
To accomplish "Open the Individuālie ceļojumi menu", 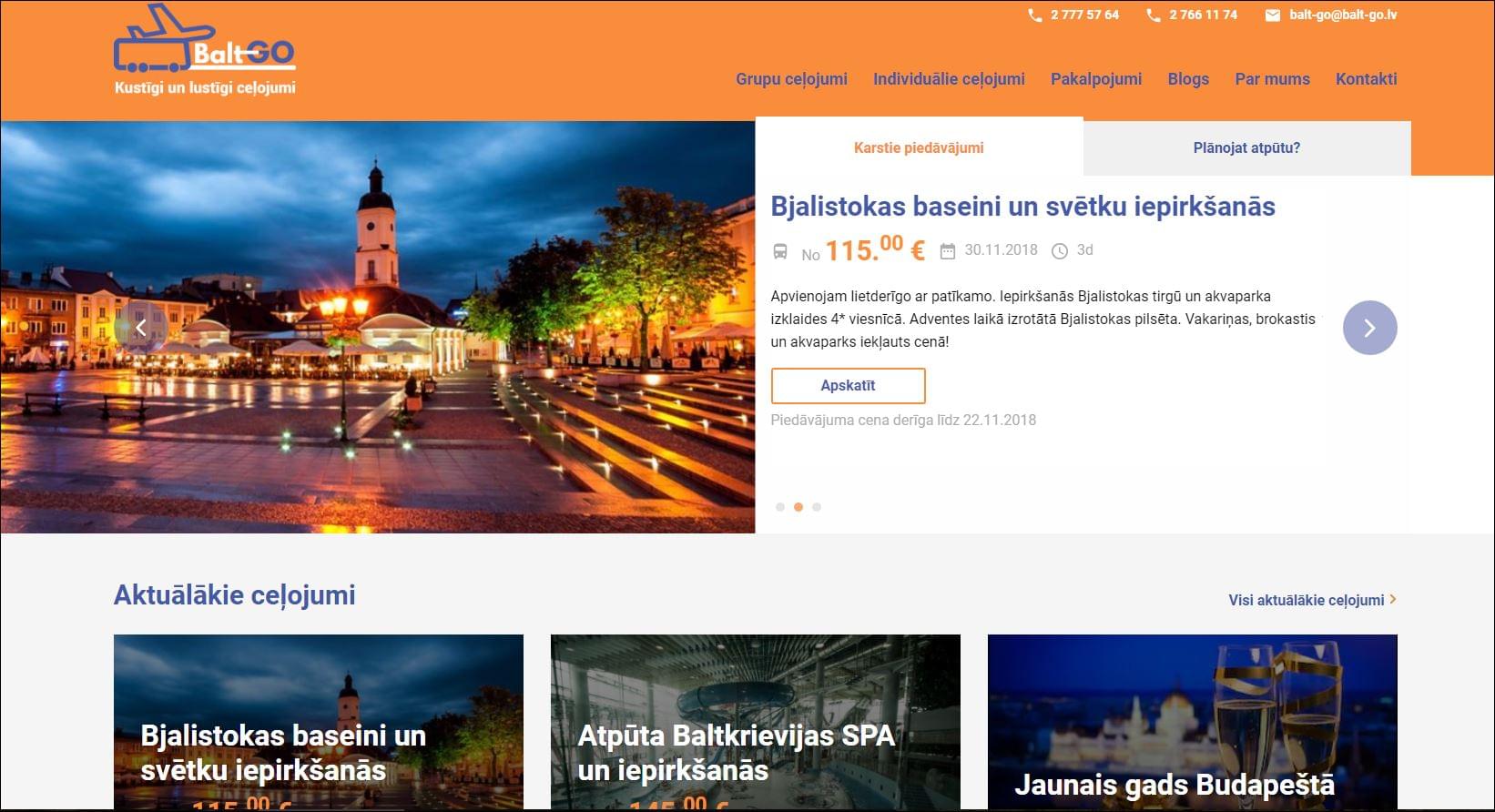I will click(x=949, y=79).
